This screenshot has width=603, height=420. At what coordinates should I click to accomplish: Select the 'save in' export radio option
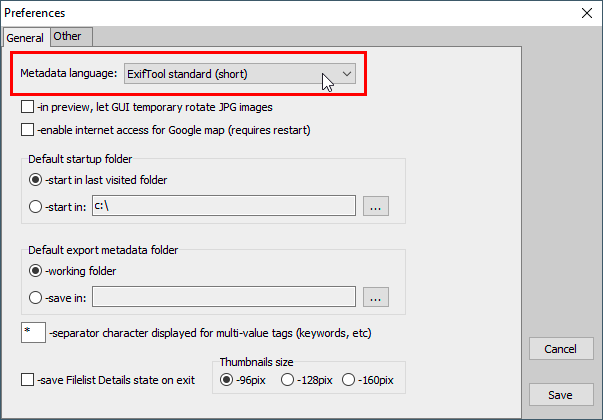[x=36, y=296]
